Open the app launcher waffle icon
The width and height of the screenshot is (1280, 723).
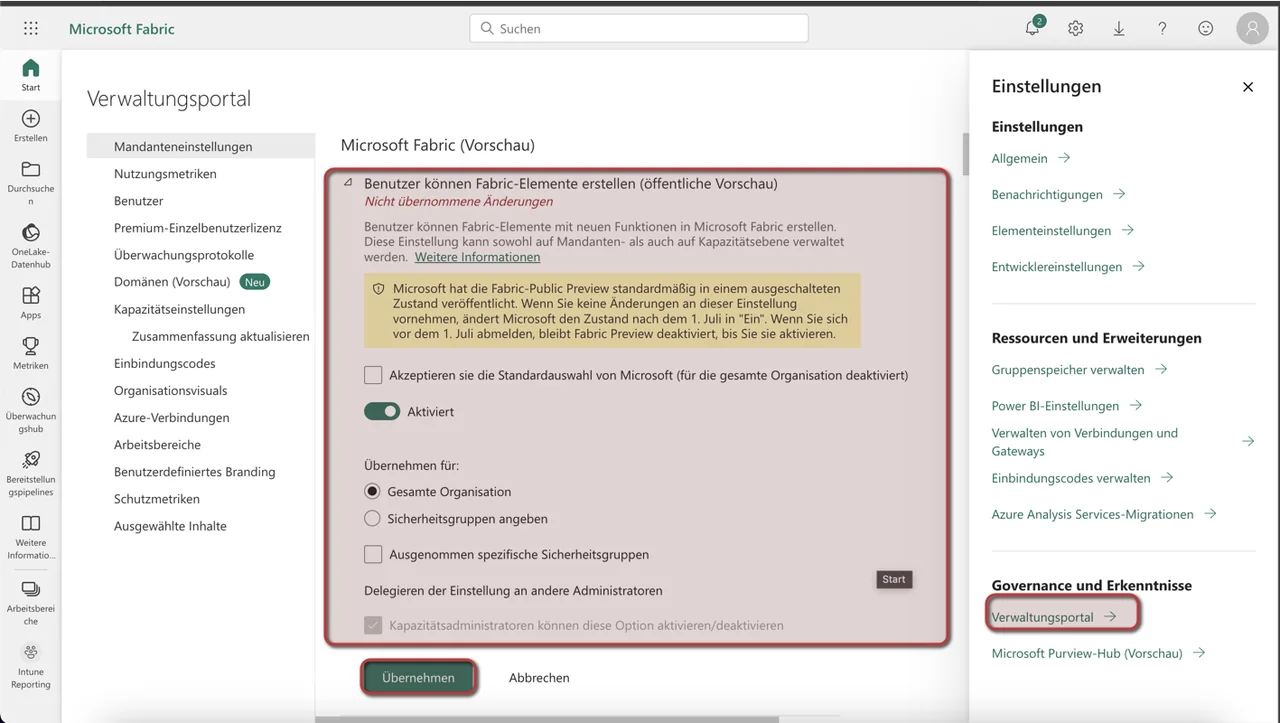31,29
